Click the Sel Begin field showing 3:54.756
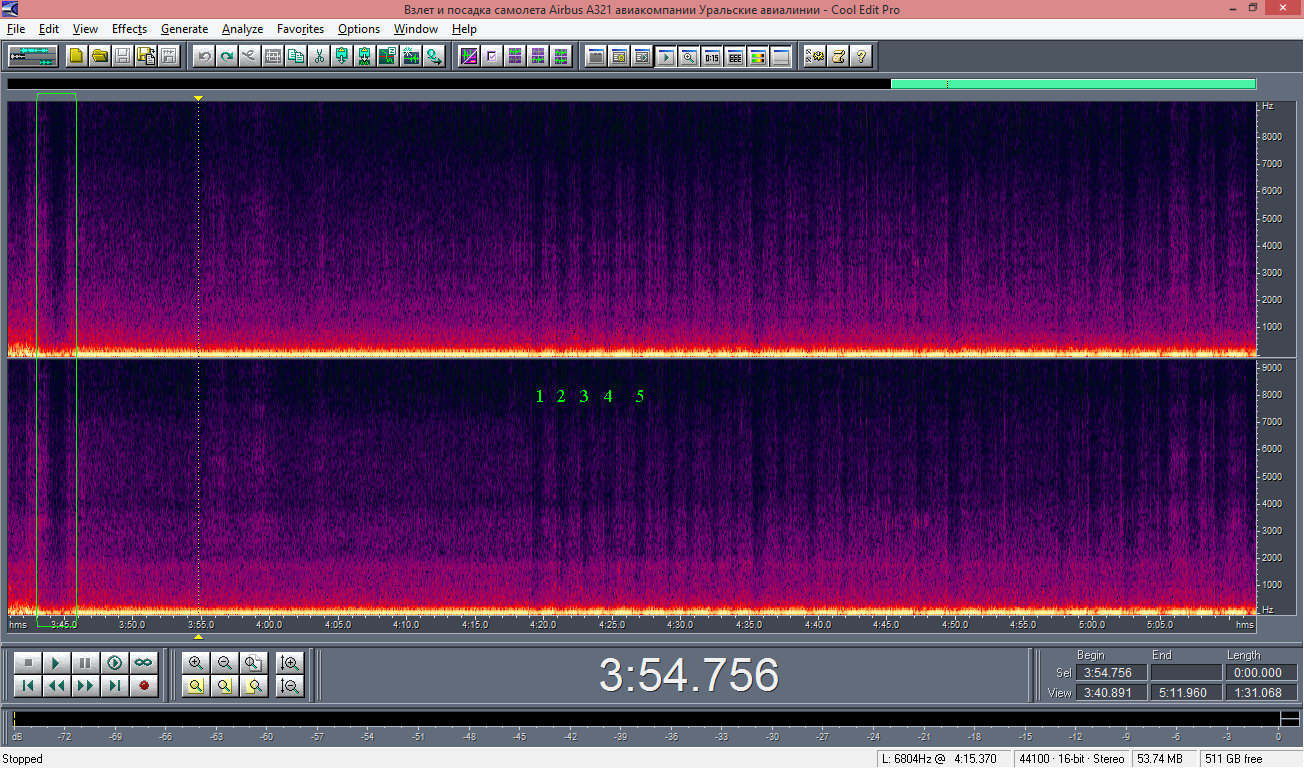1304x768 pixels. (1111, 673)
